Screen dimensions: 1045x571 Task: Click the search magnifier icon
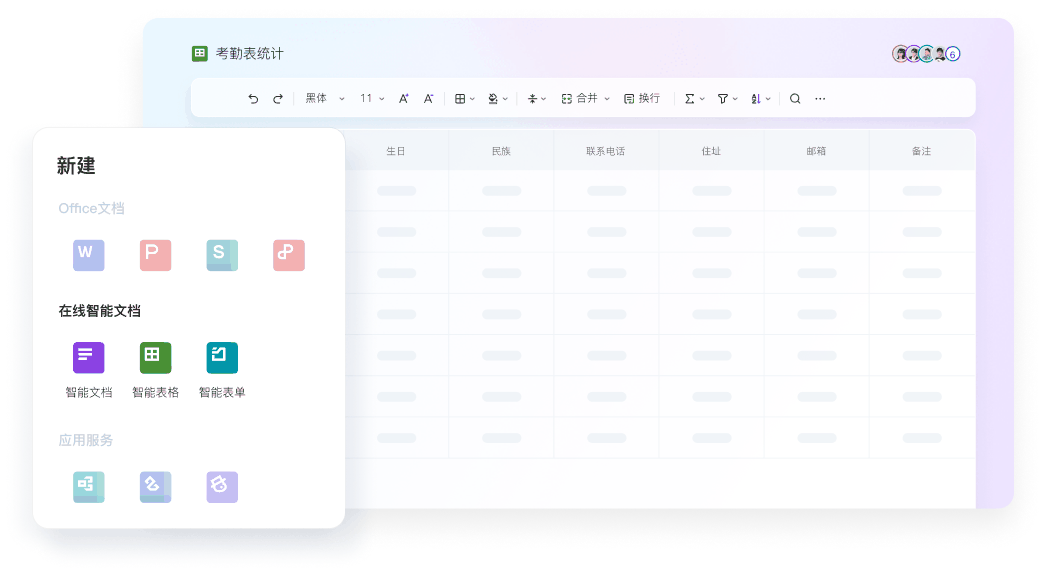click(x=795, y=99)
